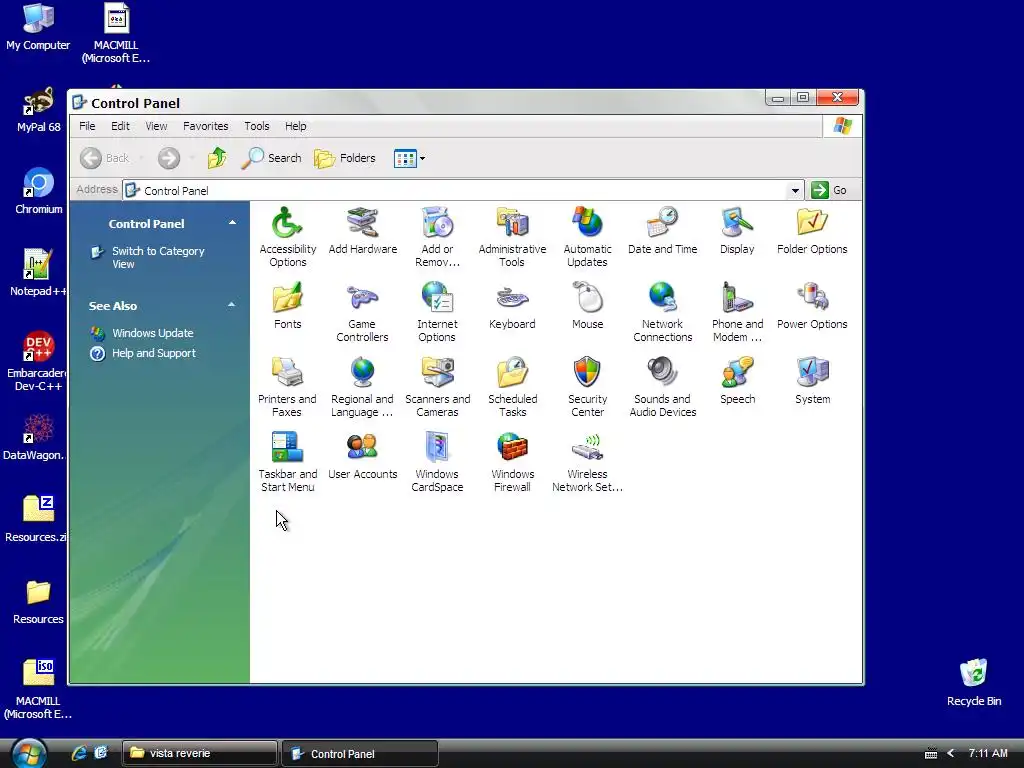
Task: Open the Help menu
Action: [x=295, y=126]
